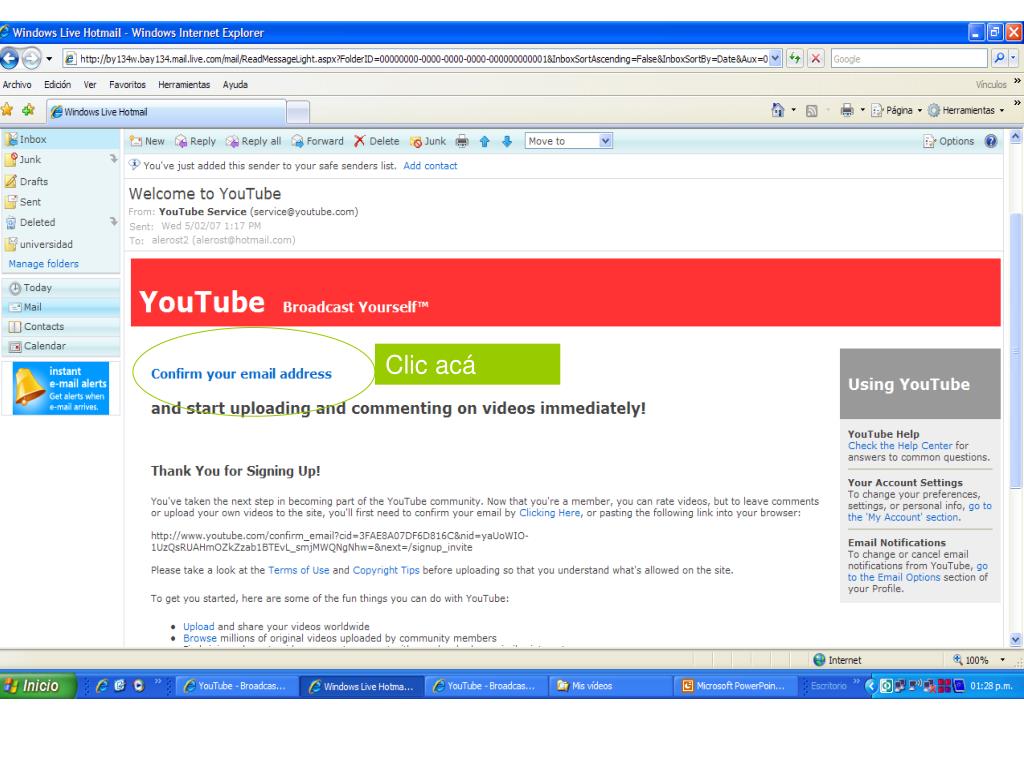The width and height of the screenshot is (1024, 768).
Task: Expand the address bar URL dropdown
Action: 775,59
